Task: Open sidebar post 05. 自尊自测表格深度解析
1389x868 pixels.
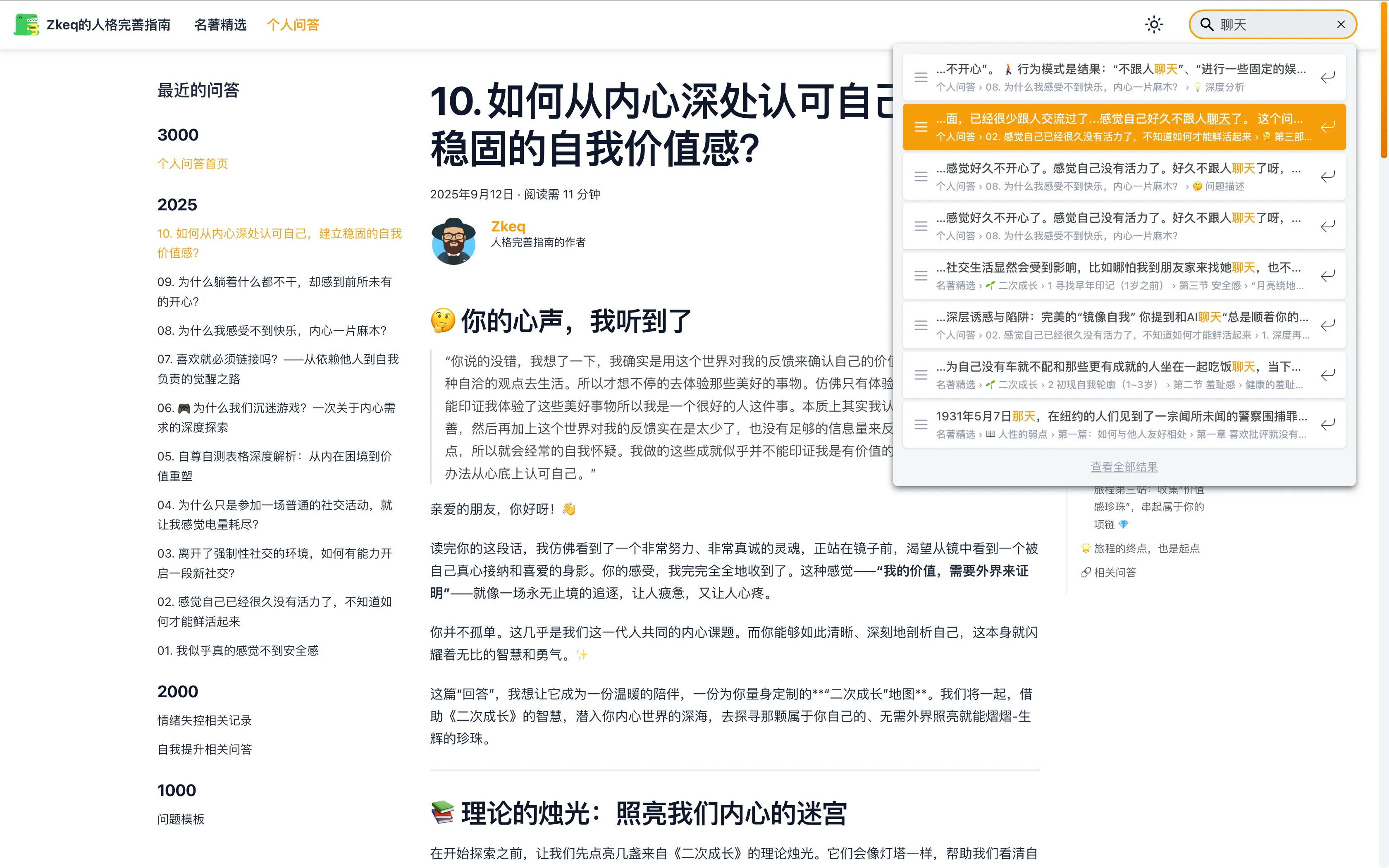Action: tap(275, 465)
